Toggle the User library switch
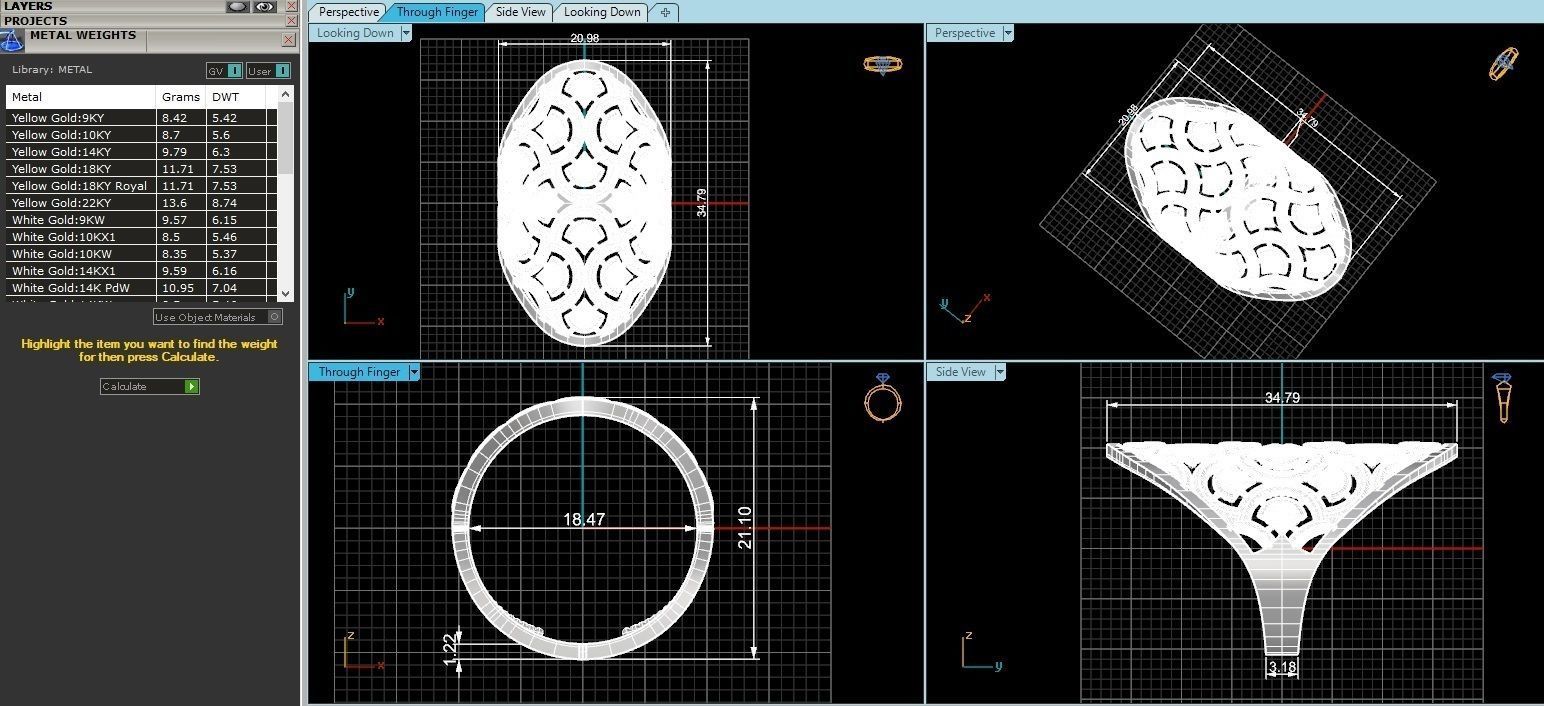 [x=268, y=71]
